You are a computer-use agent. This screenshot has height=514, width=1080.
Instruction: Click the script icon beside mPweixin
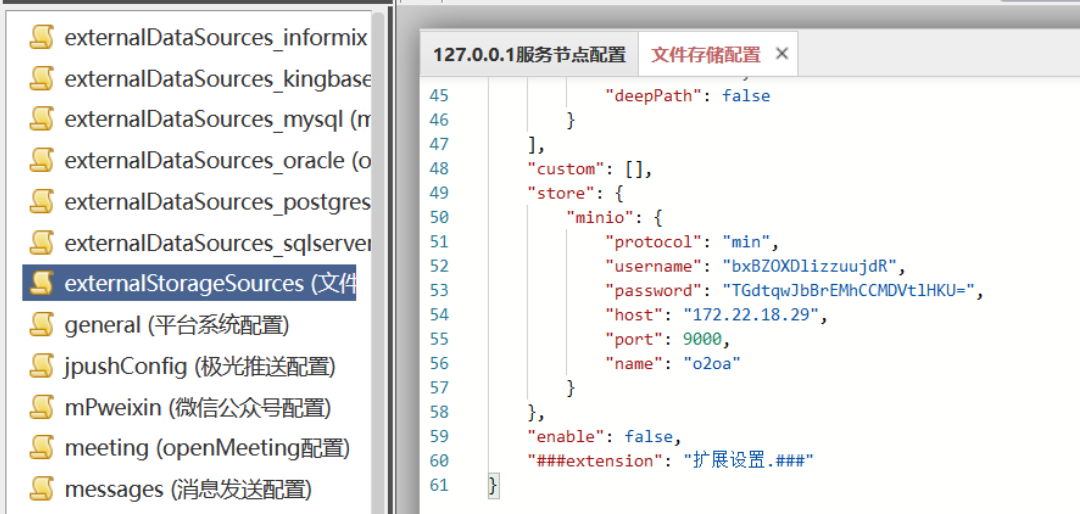[42, 407]
